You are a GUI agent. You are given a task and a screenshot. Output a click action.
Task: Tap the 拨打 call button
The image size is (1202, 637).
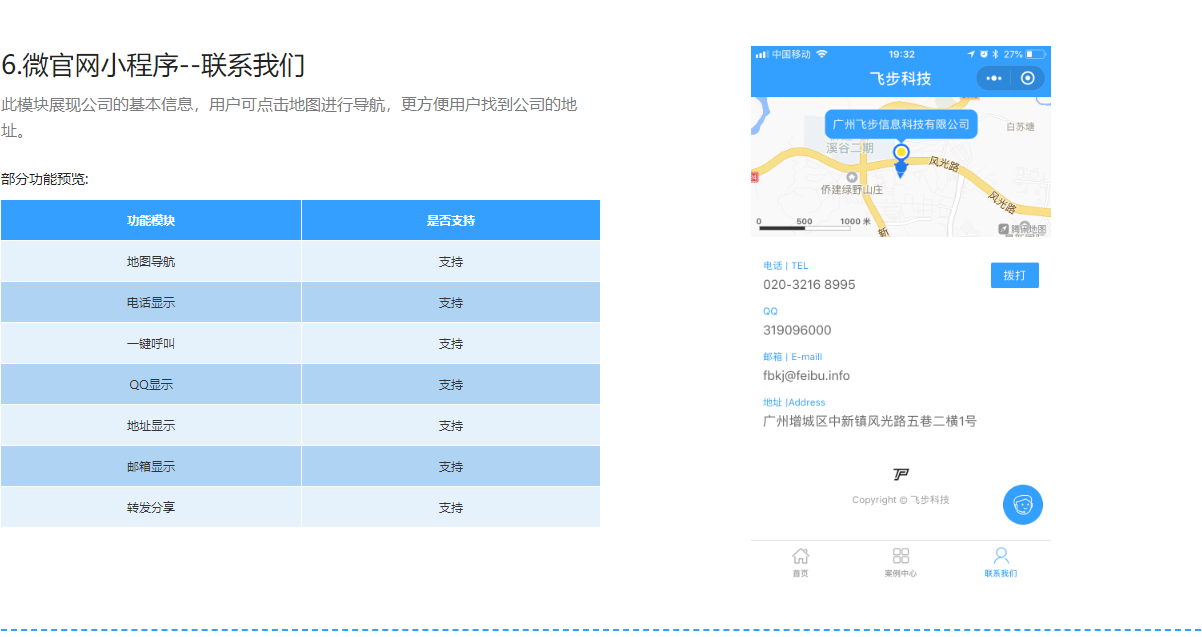point(1015,275)
